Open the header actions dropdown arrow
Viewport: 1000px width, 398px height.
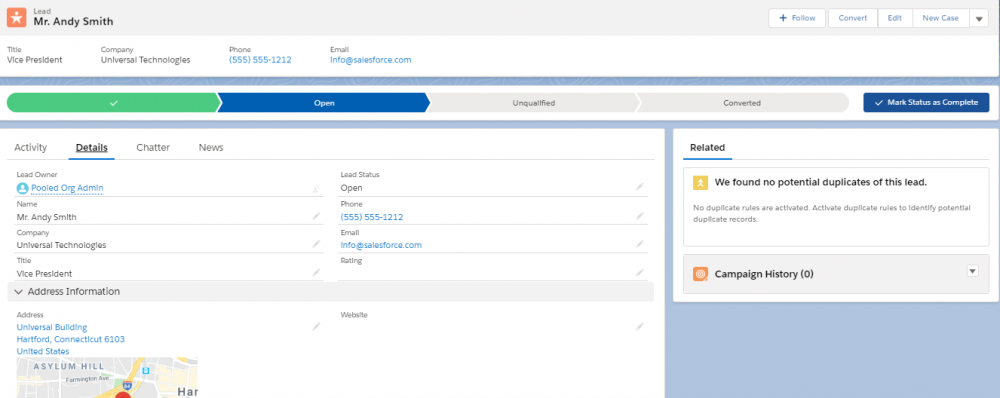click(x=979, y=18)
